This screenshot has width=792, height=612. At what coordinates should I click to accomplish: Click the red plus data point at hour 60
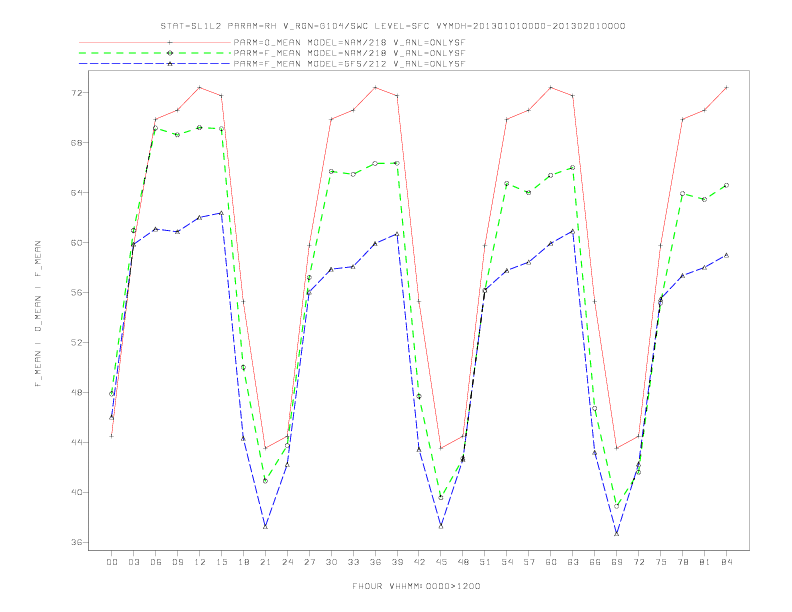click(x=551, y=87)
